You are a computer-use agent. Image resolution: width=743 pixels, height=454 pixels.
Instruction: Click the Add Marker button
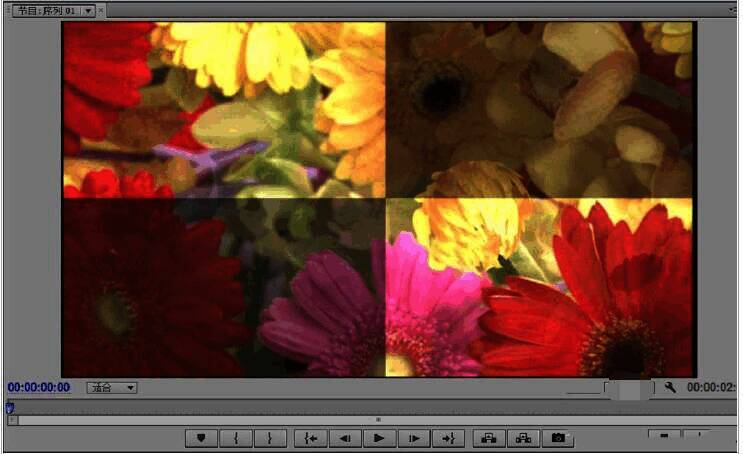(201, 438)
